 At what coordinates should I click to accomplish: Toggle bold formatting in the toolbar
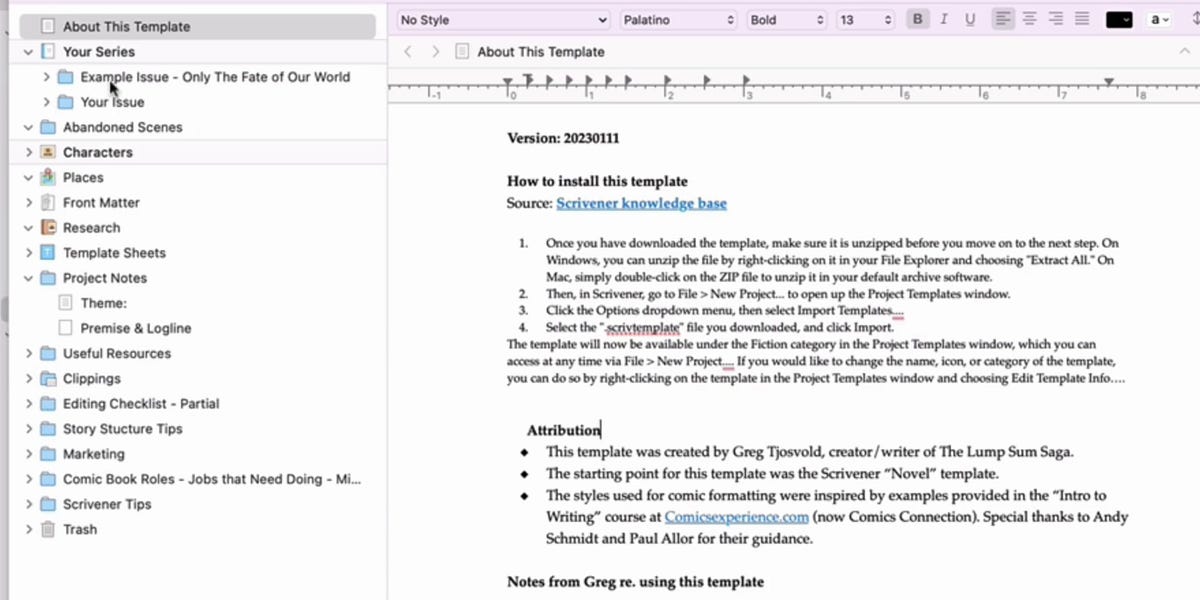click(917, 18)
